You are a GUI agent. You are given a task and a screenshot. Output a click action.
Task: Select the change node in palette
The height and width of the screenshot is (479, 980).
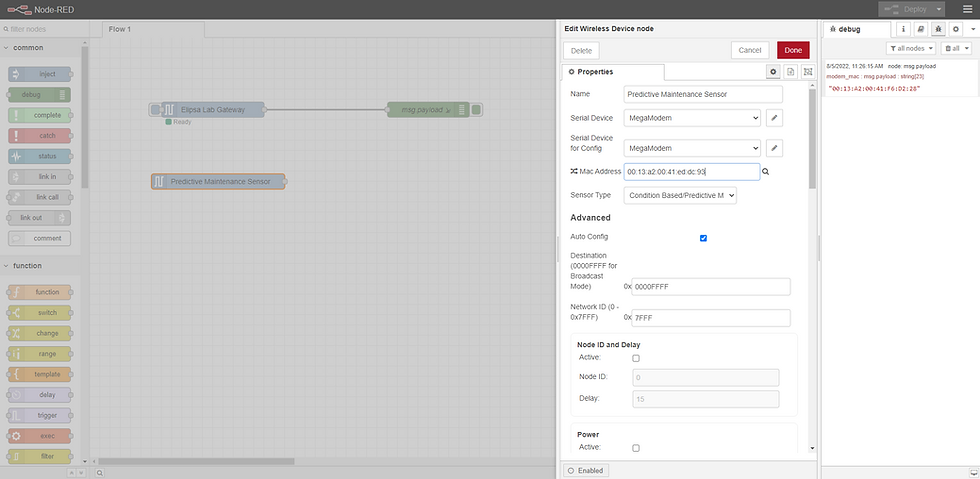coord(39,333)
